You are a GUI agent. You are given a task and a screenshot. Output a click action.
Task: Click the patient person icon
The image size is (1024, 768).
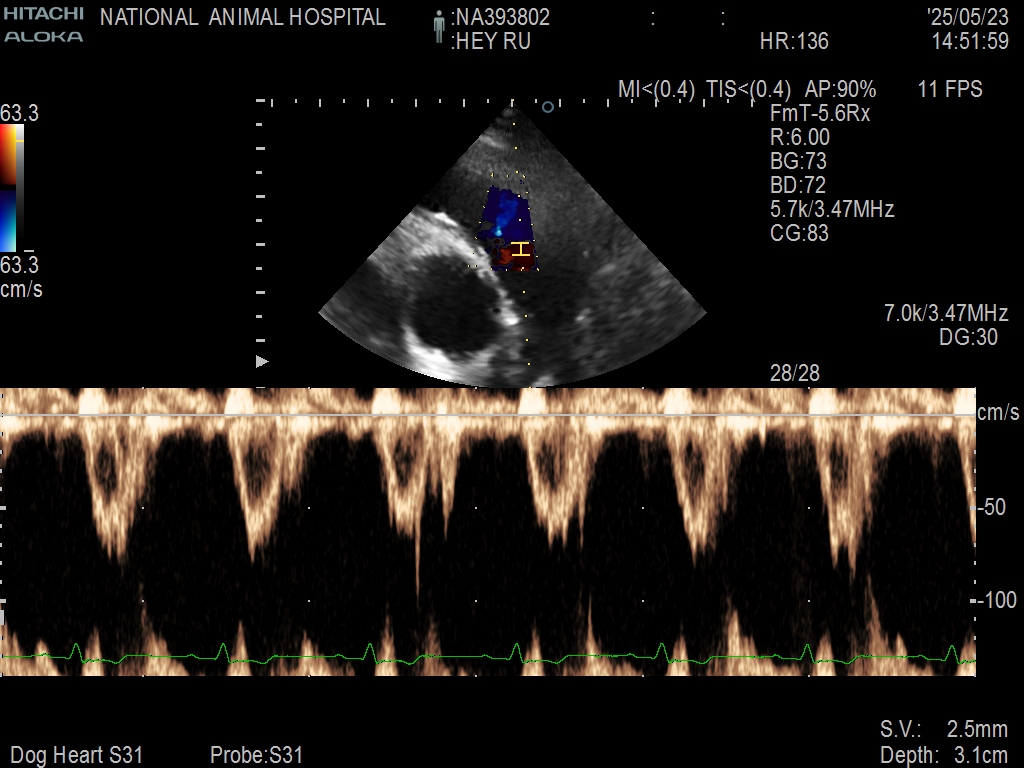point(438,28)
